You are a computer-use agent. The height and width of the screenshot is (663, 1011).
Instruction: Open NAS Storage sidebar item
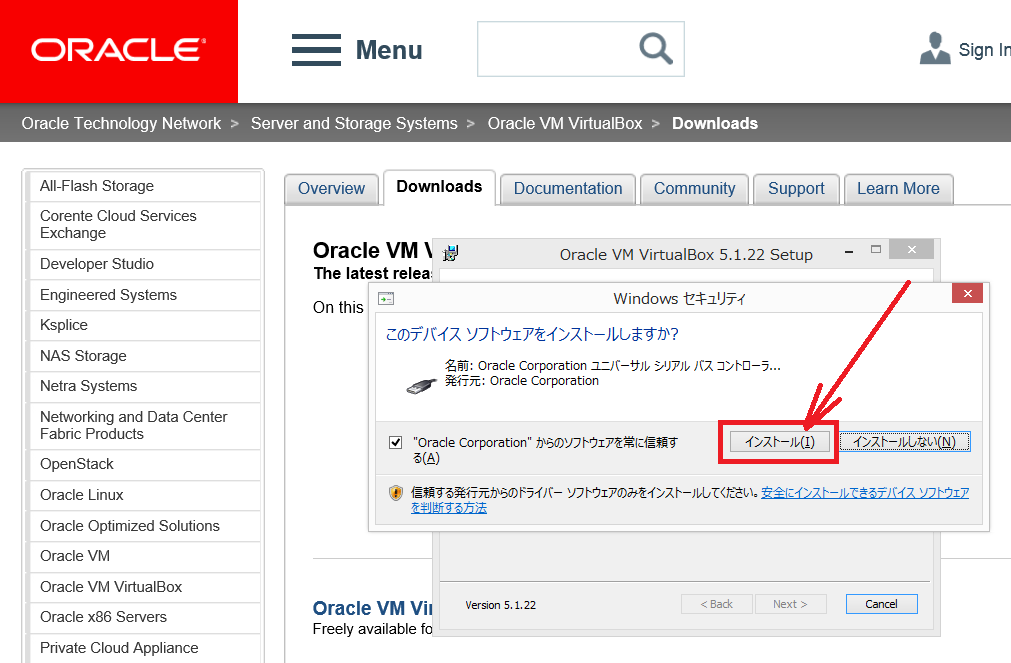[x=145, y=357]
